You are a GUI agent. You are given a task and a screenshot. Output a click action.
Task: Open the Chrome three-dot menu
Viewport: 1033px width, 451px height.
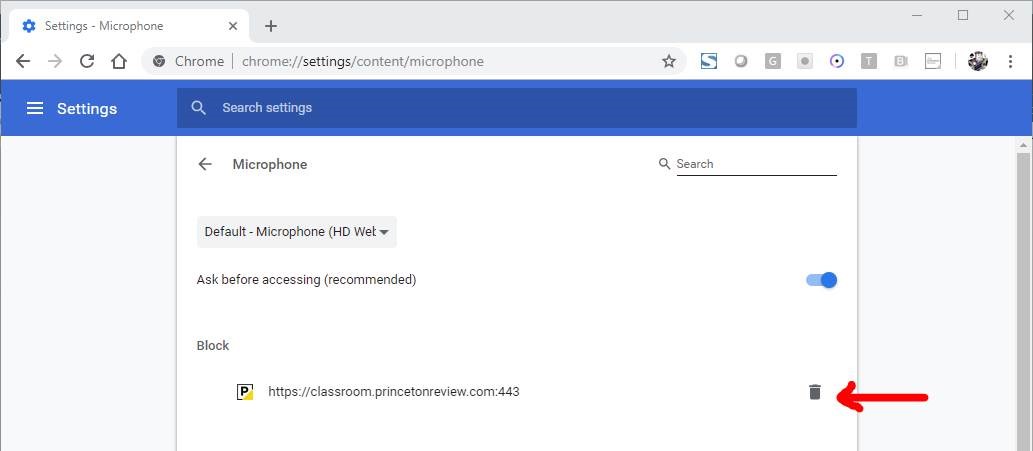click(x=1011, y=61)
